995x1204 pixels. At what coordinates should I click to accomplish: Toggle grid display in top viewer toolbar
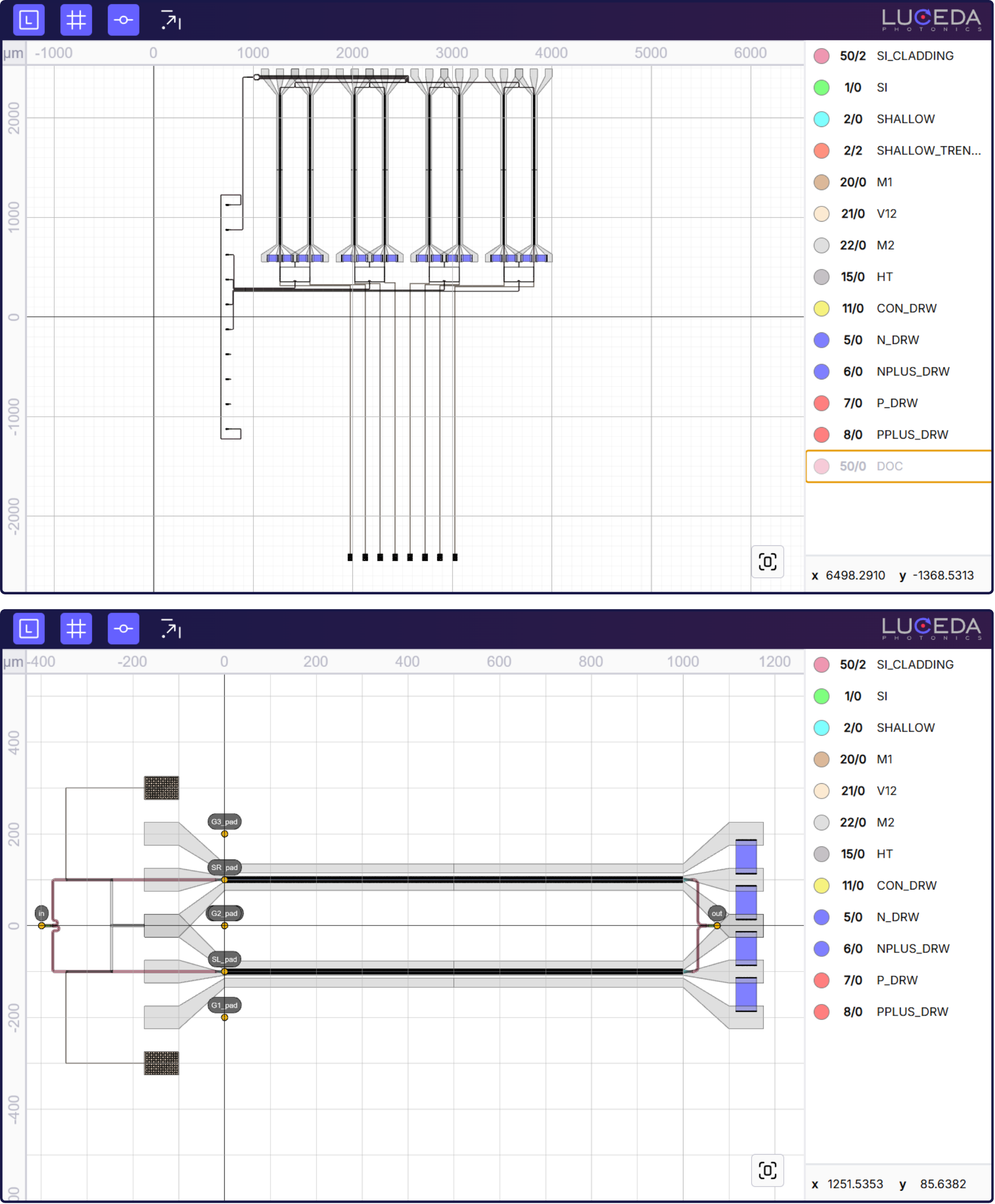click(76, 20)
